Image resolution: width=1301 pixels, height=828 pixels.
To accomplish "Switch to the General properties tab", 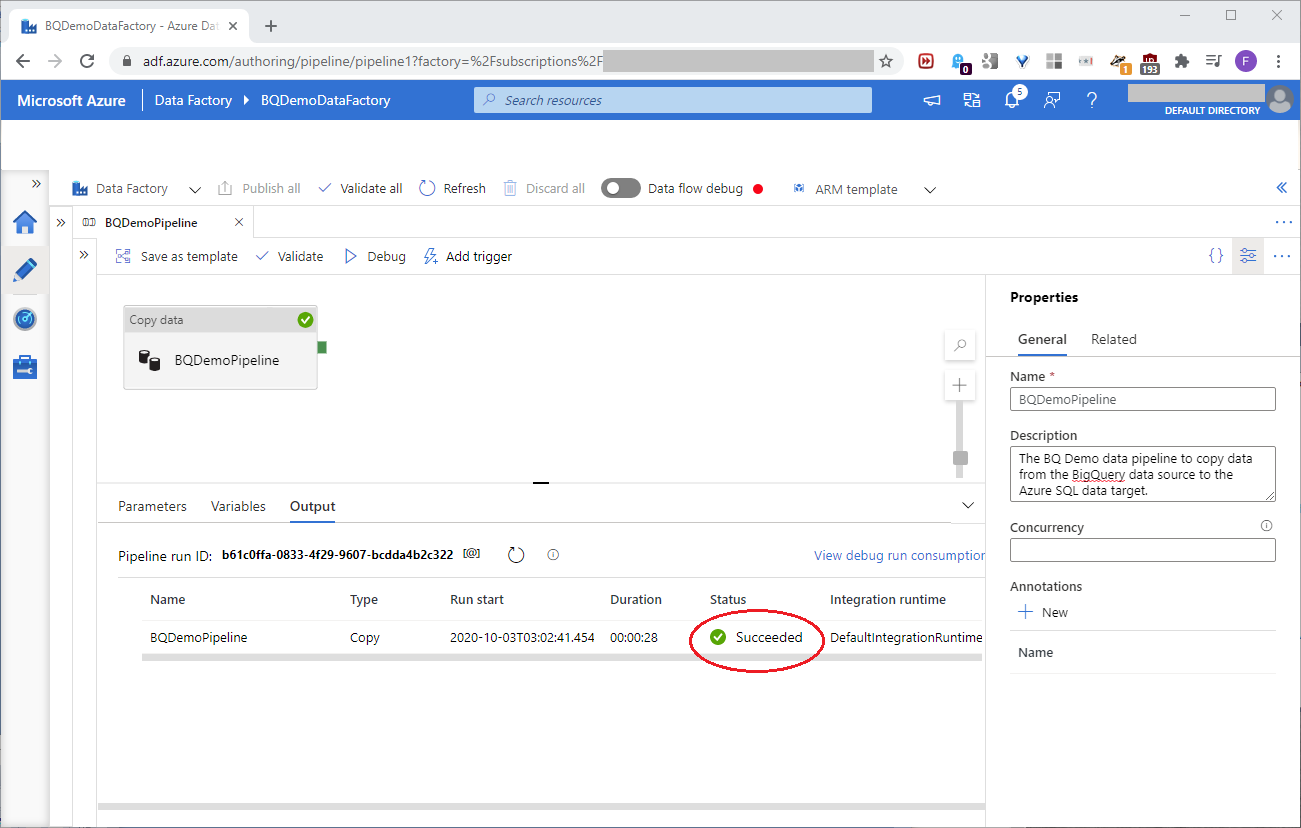I will coord(1042,339).
